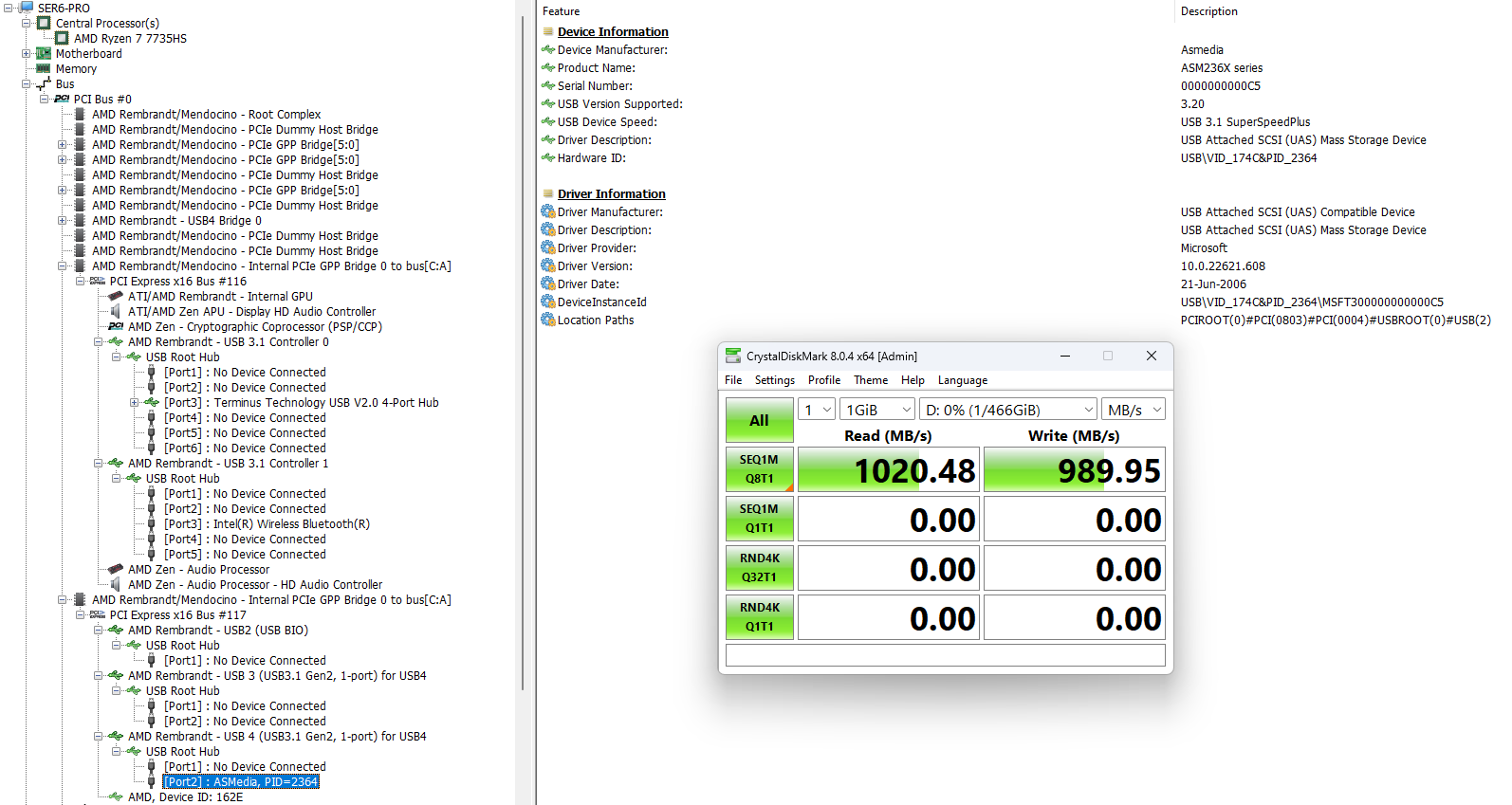Click the Central Processor(s) chip icon

click(x=44, y=23)
